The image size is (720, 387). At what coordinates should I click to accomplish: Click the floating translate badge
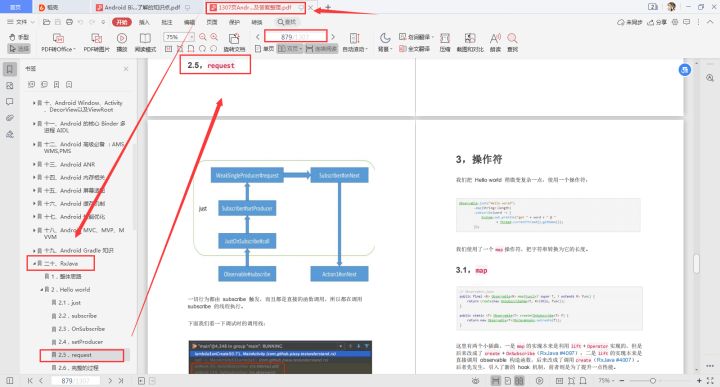click(x=685, y=70)
